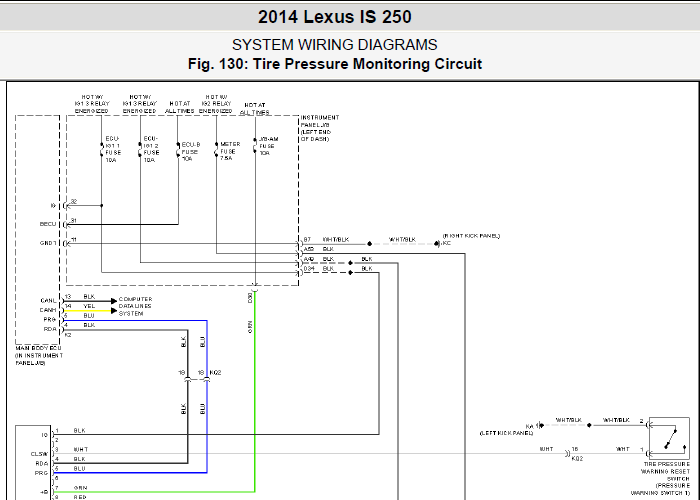
Task: Click "Fig. 130: Tire Pressure Monitoring Circuit" caption
Action: [x=335, y=64]
